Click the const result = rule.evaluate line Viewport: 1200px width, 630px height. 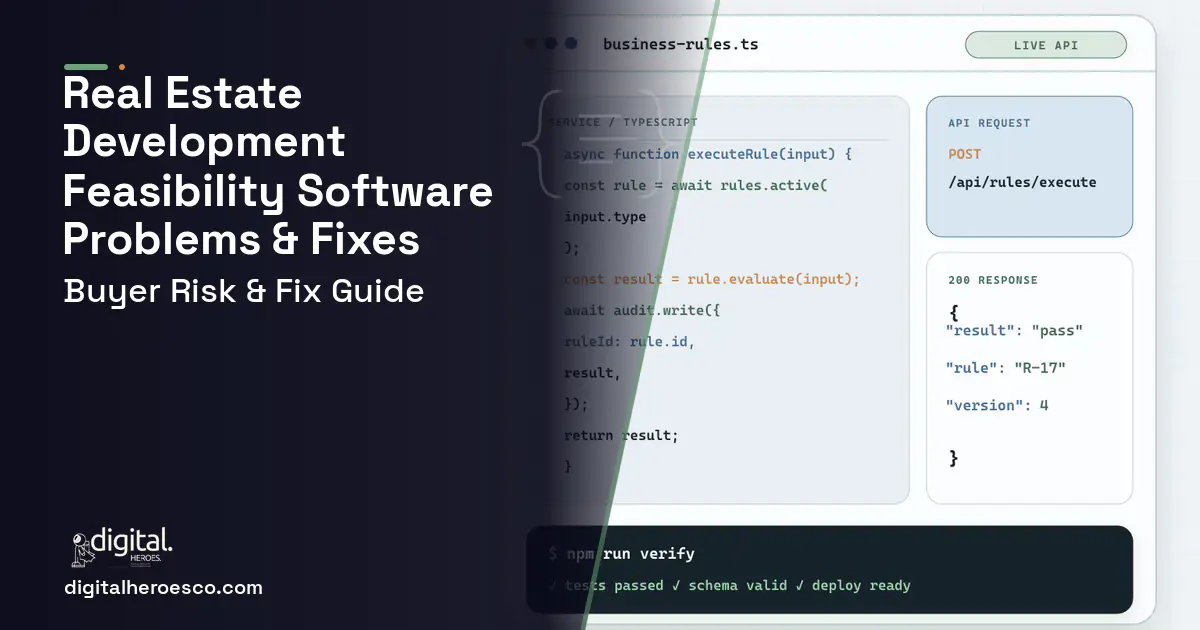point(712,279)
